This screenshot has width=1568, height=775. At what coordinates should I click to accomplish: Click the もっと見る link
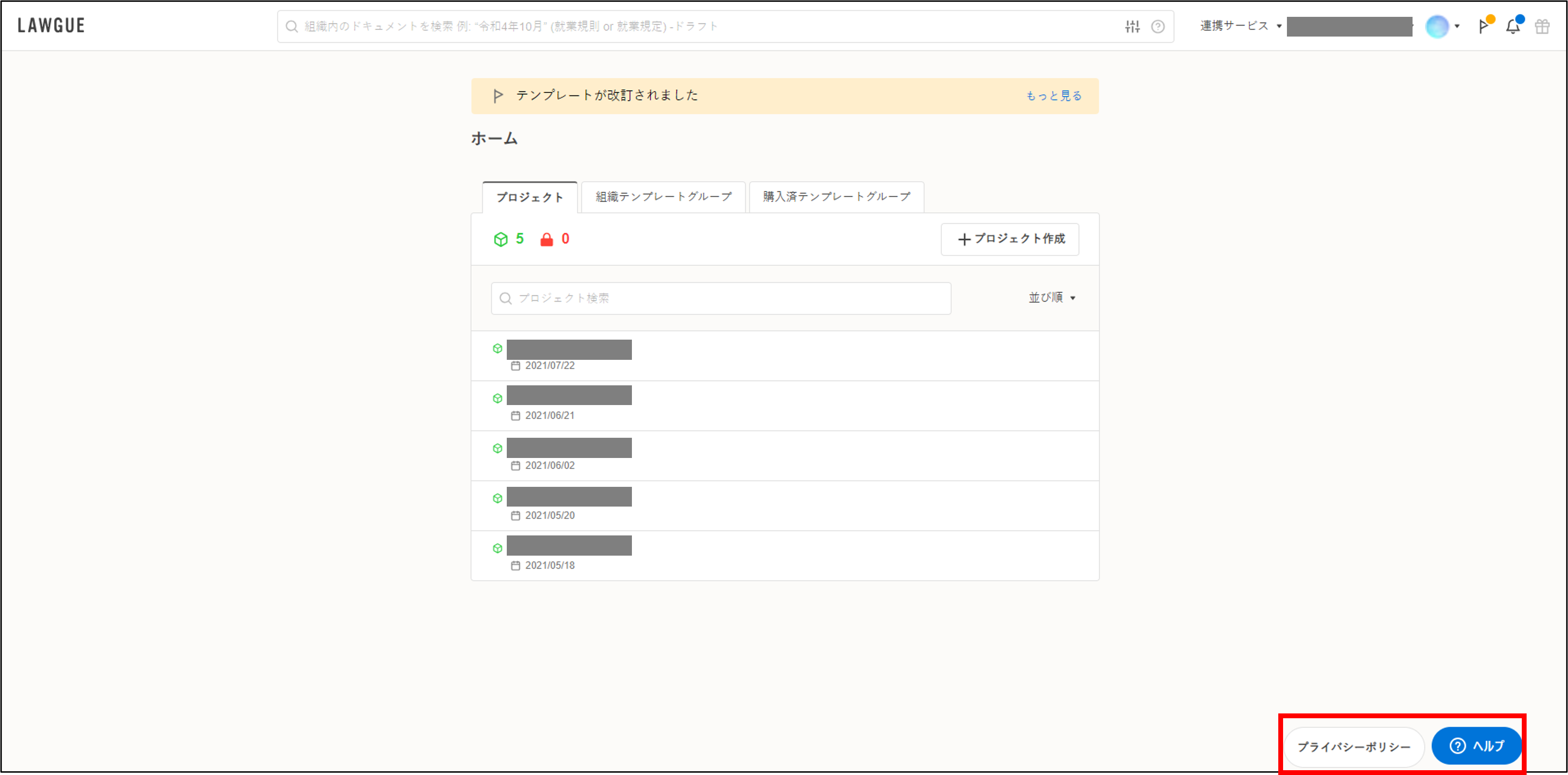coord(1054,96)
